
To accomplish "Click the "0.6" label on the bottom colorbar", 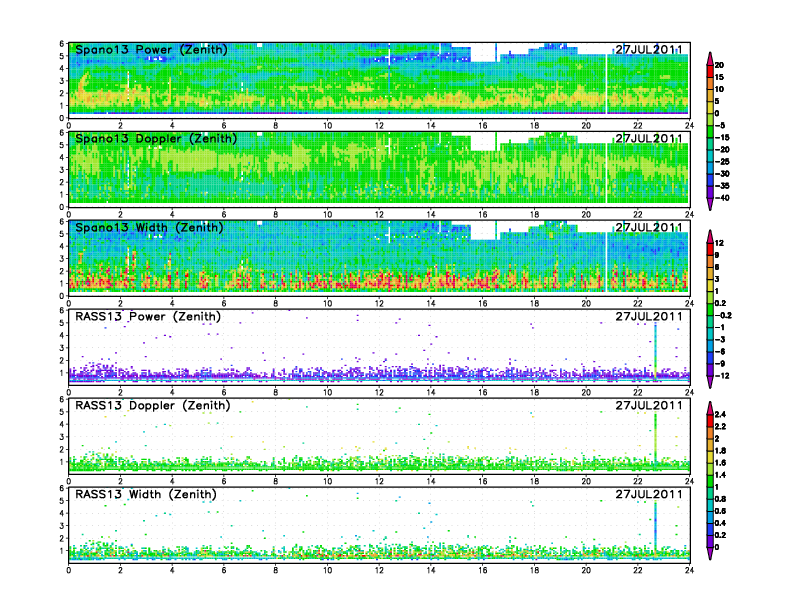I will pyautogui.click(x=720, y=511).
